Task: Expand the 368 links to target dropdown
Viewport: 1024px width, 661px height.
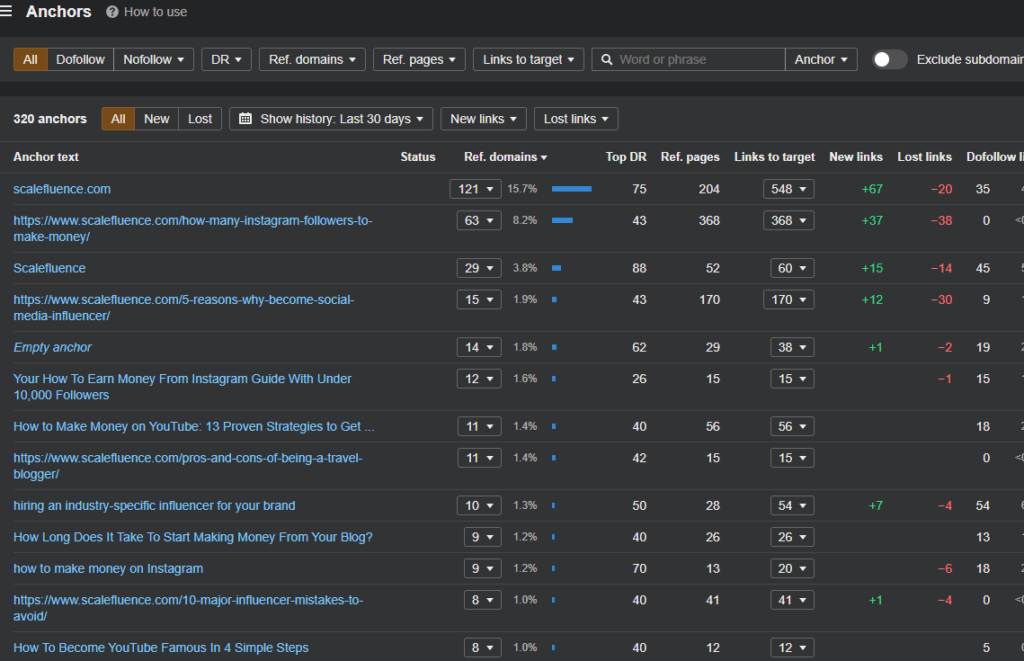Action: [788, 220]
